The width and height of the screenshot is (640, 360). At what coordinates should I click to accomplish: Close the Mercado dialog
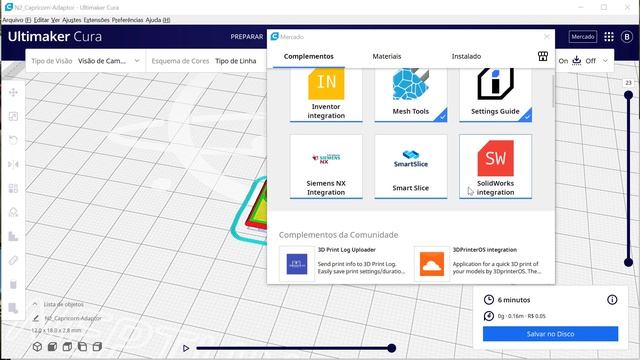coord(547,37)
